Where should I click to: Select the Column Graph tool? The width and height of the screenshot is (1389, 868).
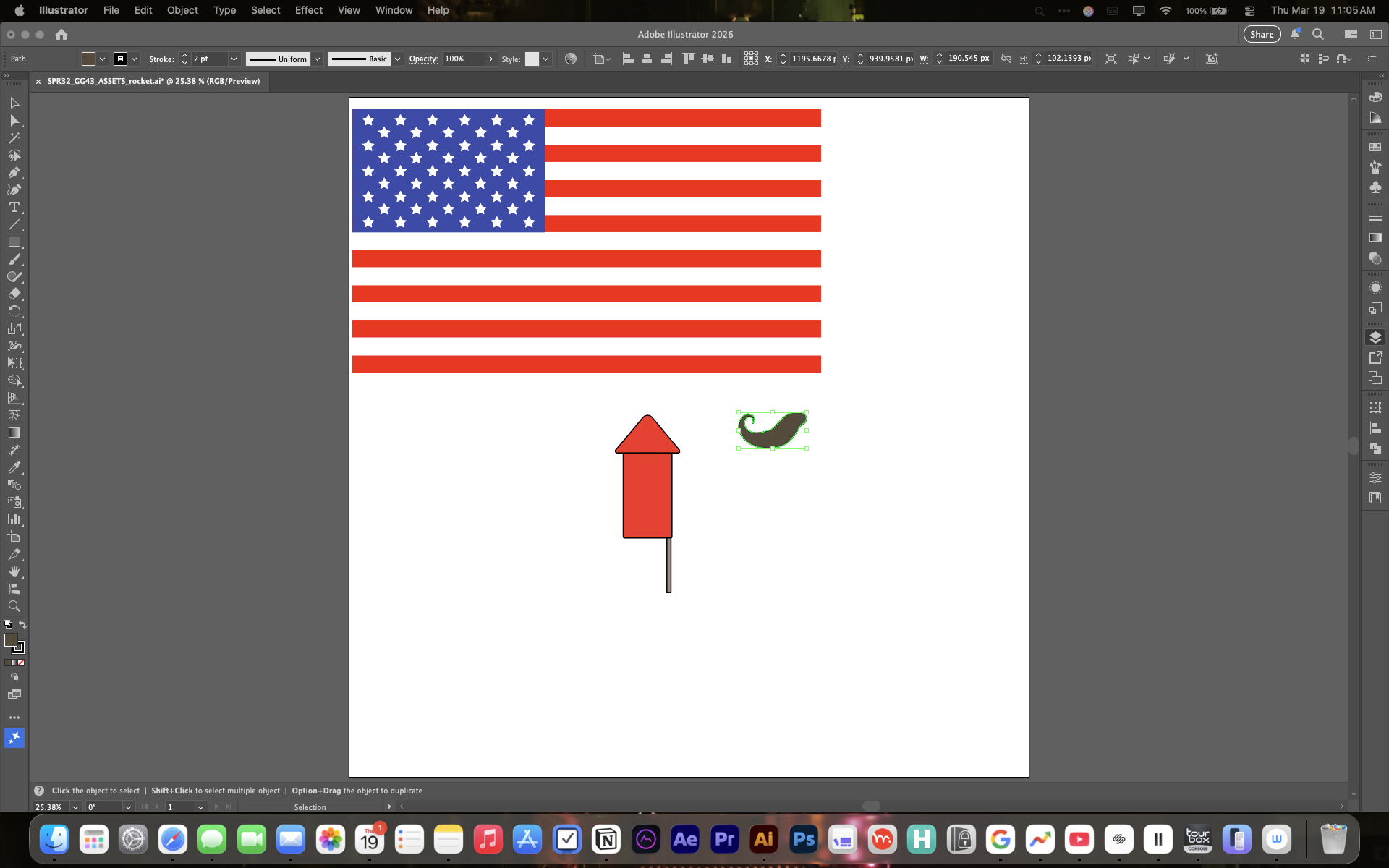[14, 519]
